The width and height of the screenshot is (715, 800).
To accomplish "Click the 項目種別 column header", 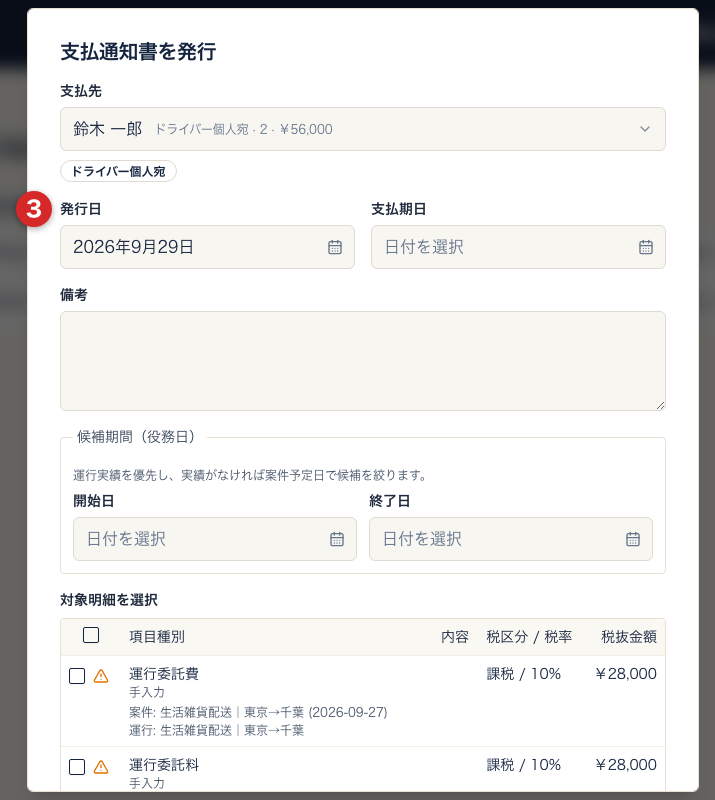I will point(157,637).
